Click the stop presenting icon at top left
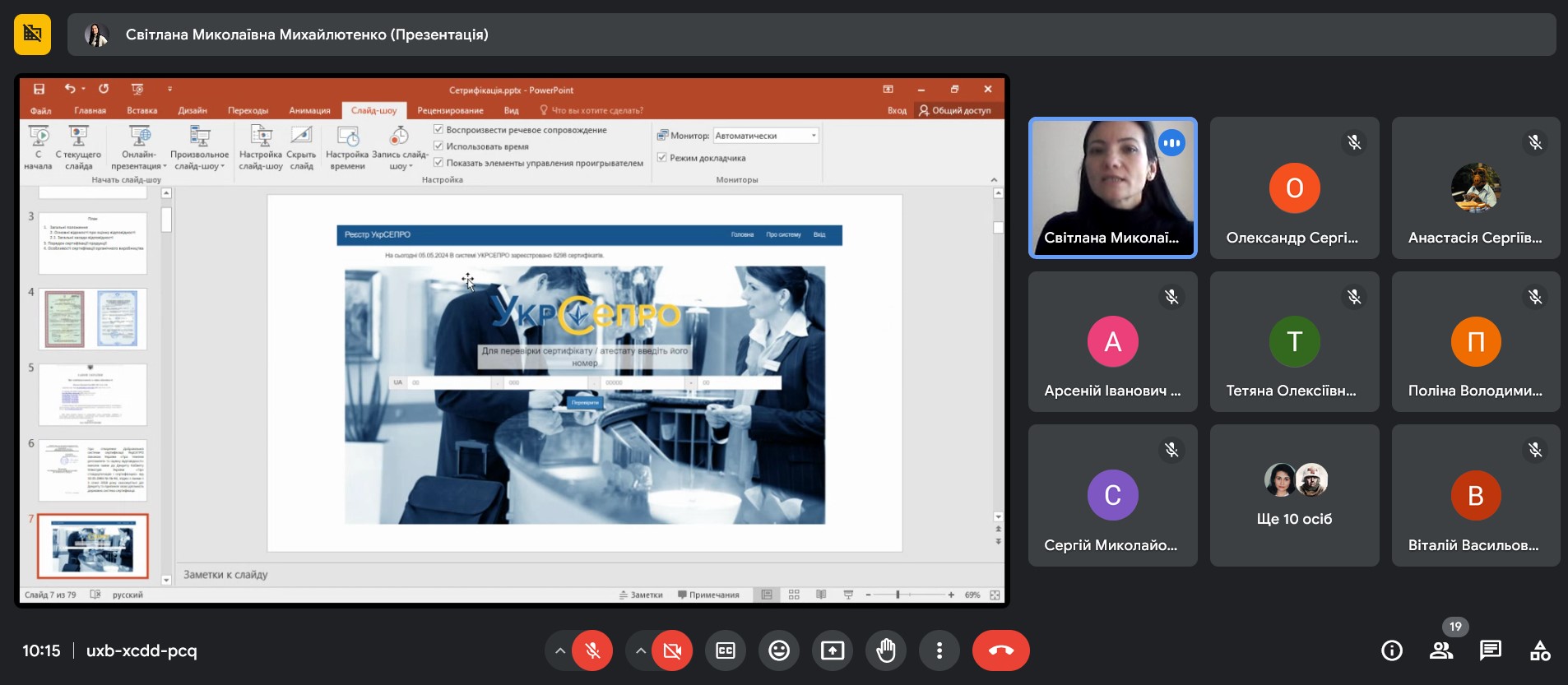The image size is (1568, 685). tap(32, 34)
